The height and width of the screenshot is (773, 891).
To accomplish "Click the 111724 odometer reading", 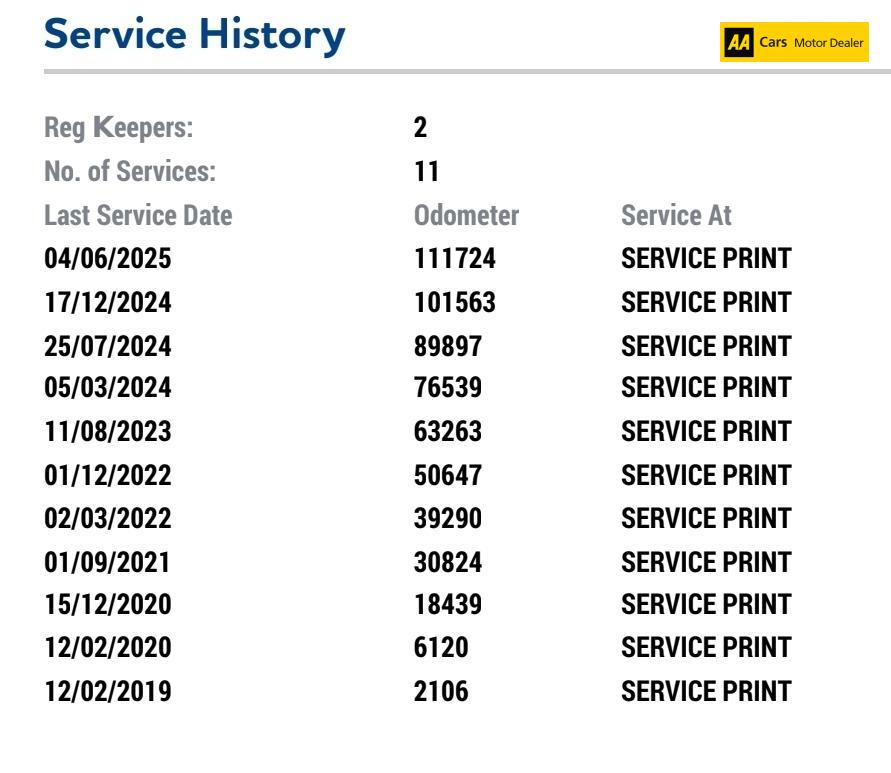I will pyautogui.click(x=455, y=259).
